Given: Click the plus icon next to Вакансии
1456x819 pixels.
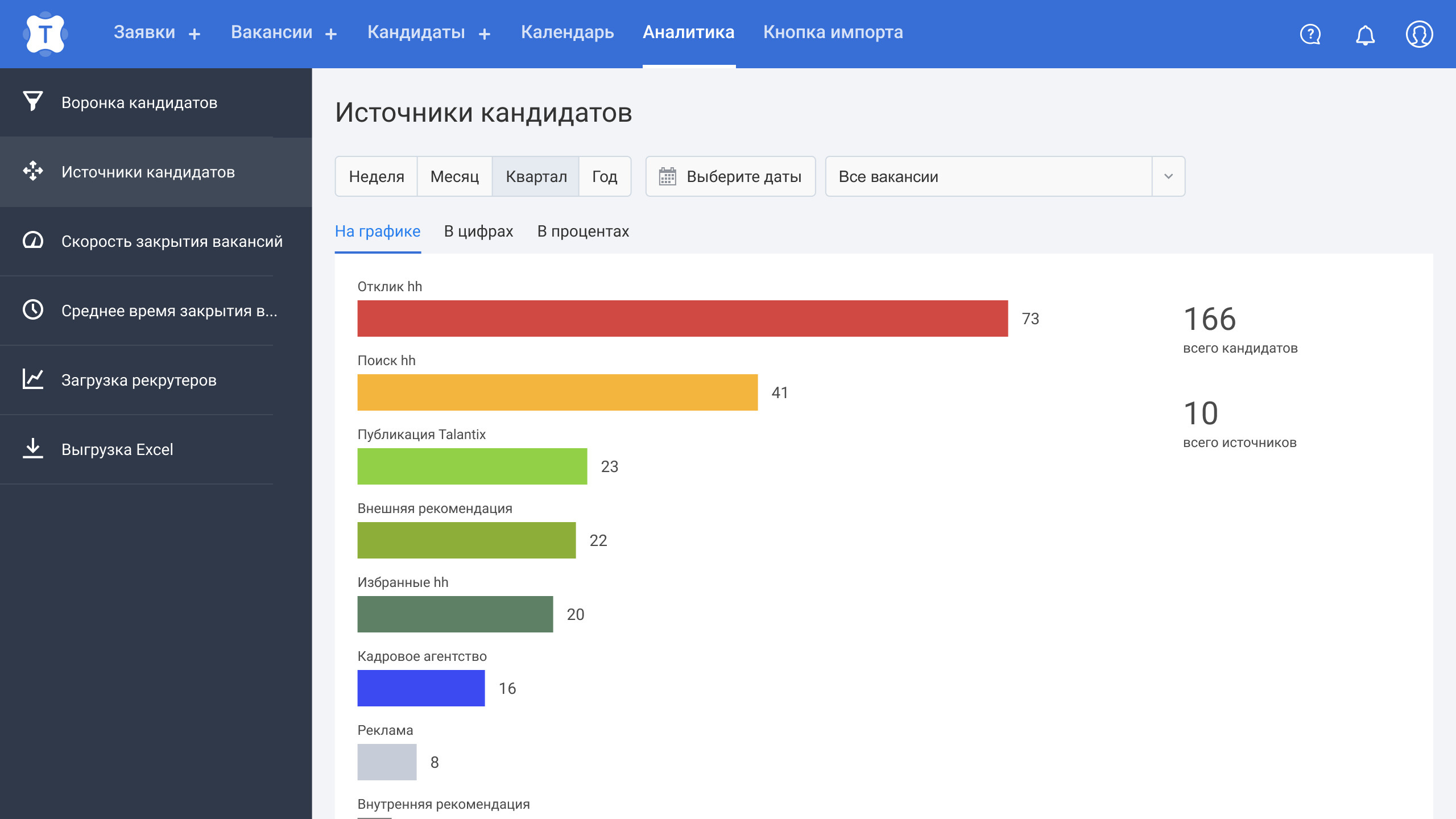Looking at the screenshot, I should (331, 34).
